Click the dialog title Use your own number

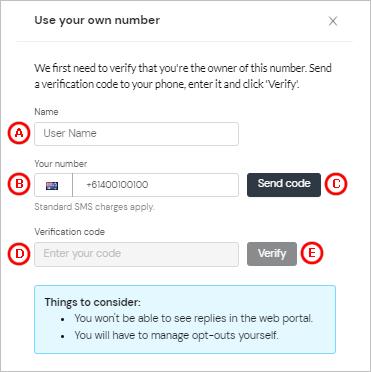pyautogui.click(x=97, y=20)
